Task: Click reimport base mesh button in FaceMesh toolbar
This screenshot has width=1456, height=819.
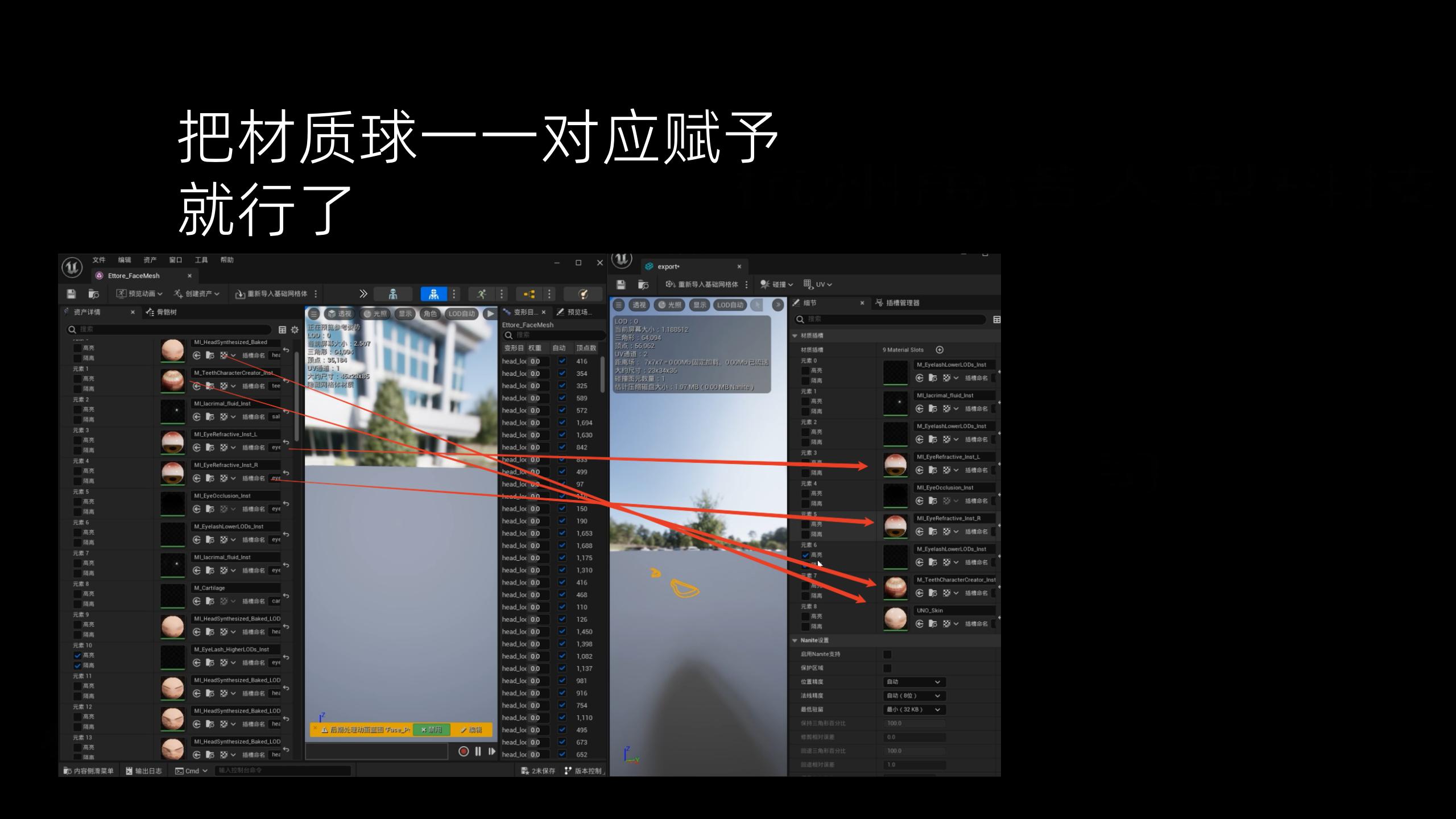Action: [x=271, y=294]
